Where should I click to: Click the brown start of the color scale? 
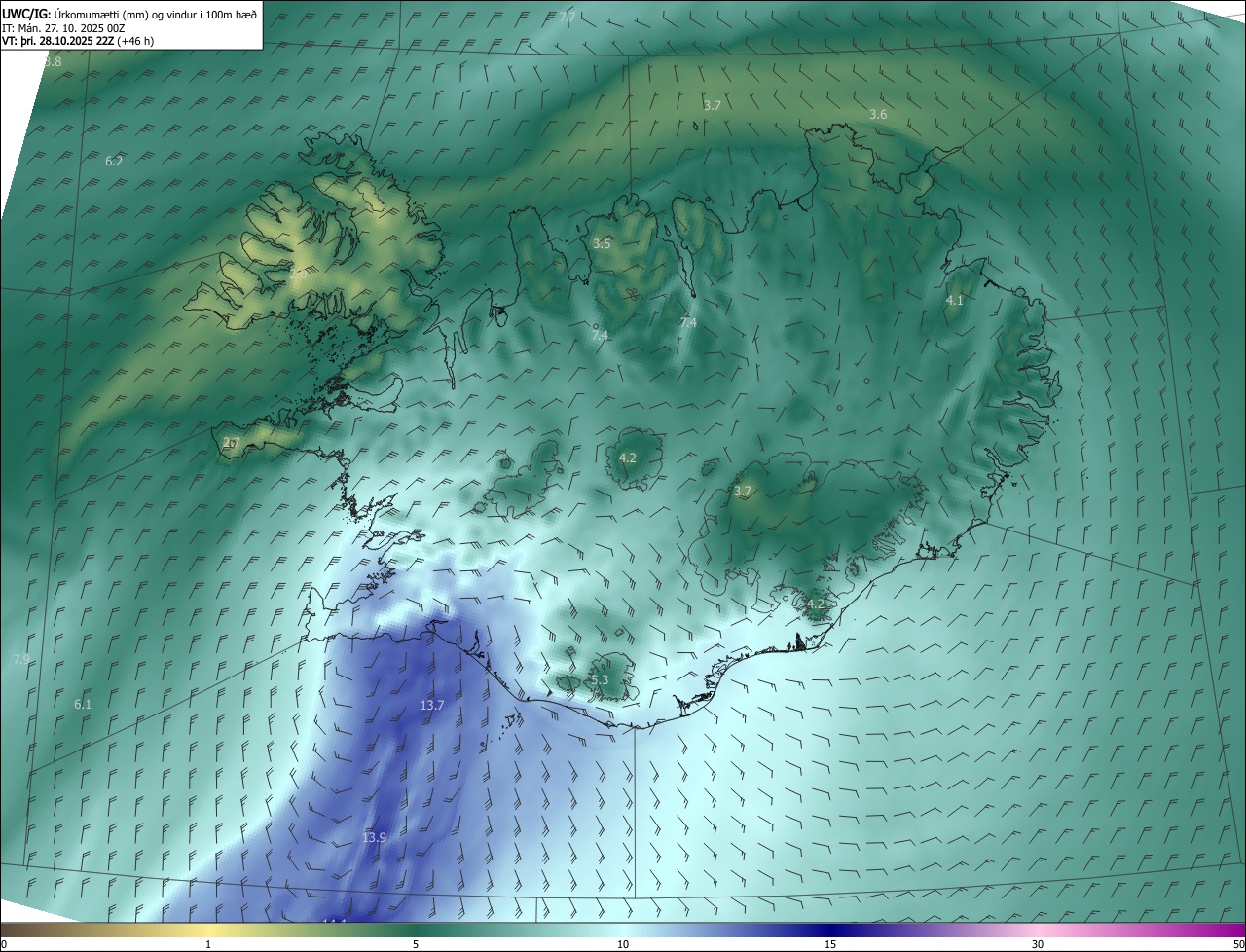[x=19, y=930]
